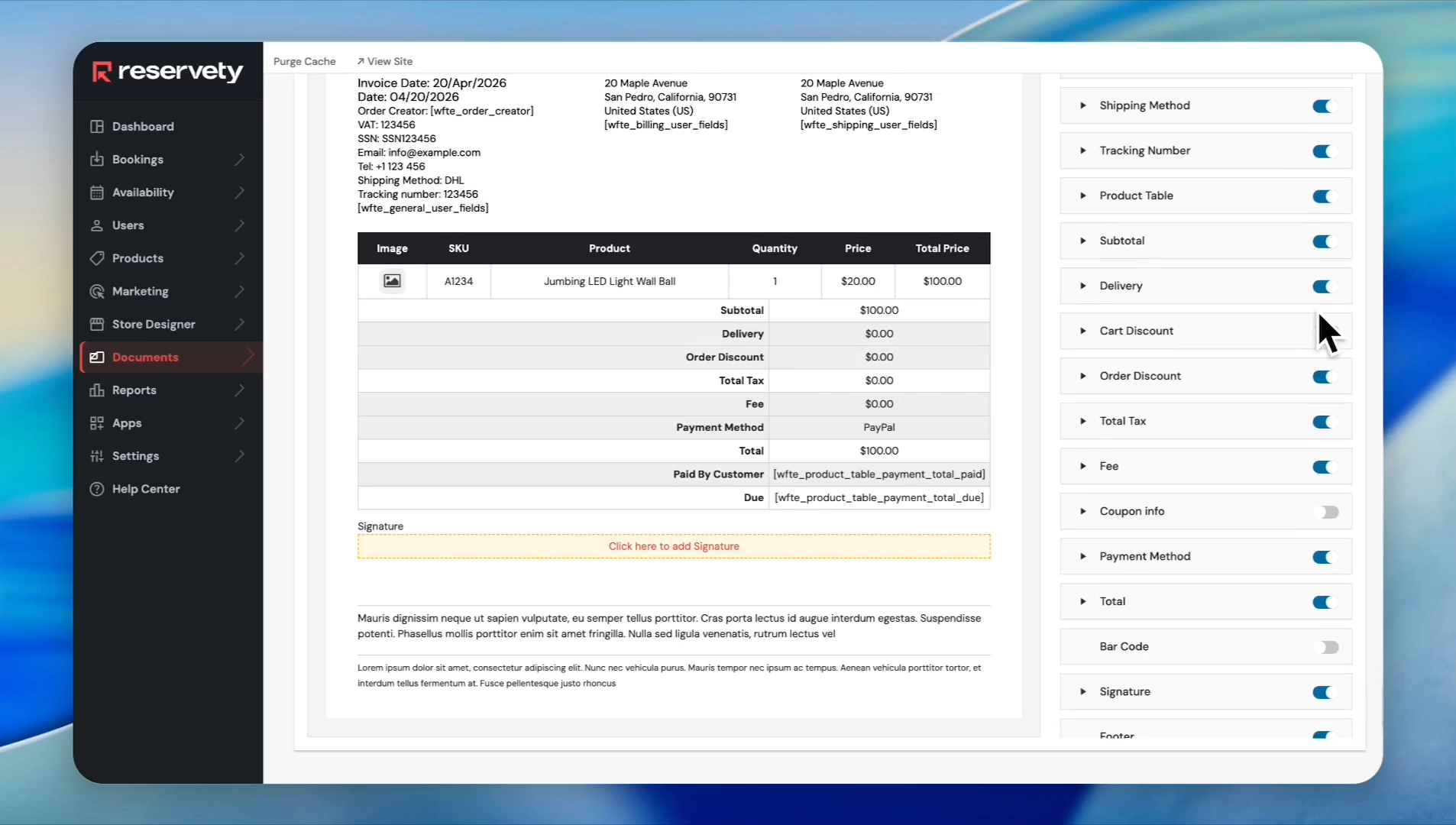Click the Users person icon
1456x825 pixels.
pos(97,225)
